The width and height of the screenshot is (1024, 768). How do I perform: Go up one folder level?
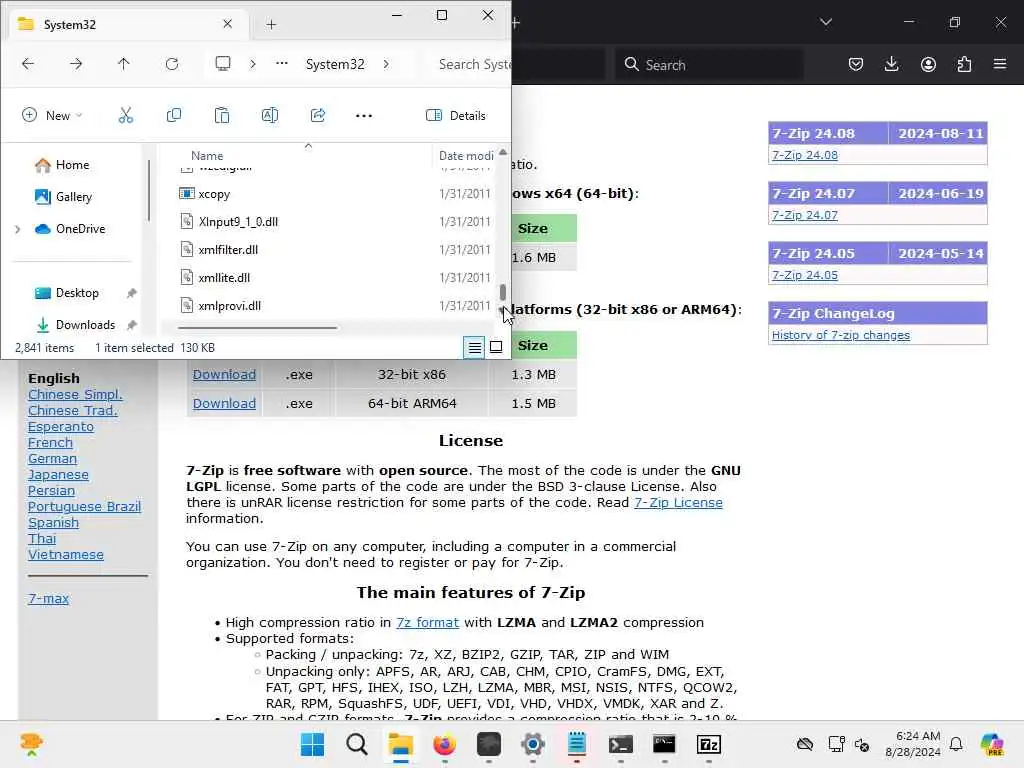[x=123, y=64]
